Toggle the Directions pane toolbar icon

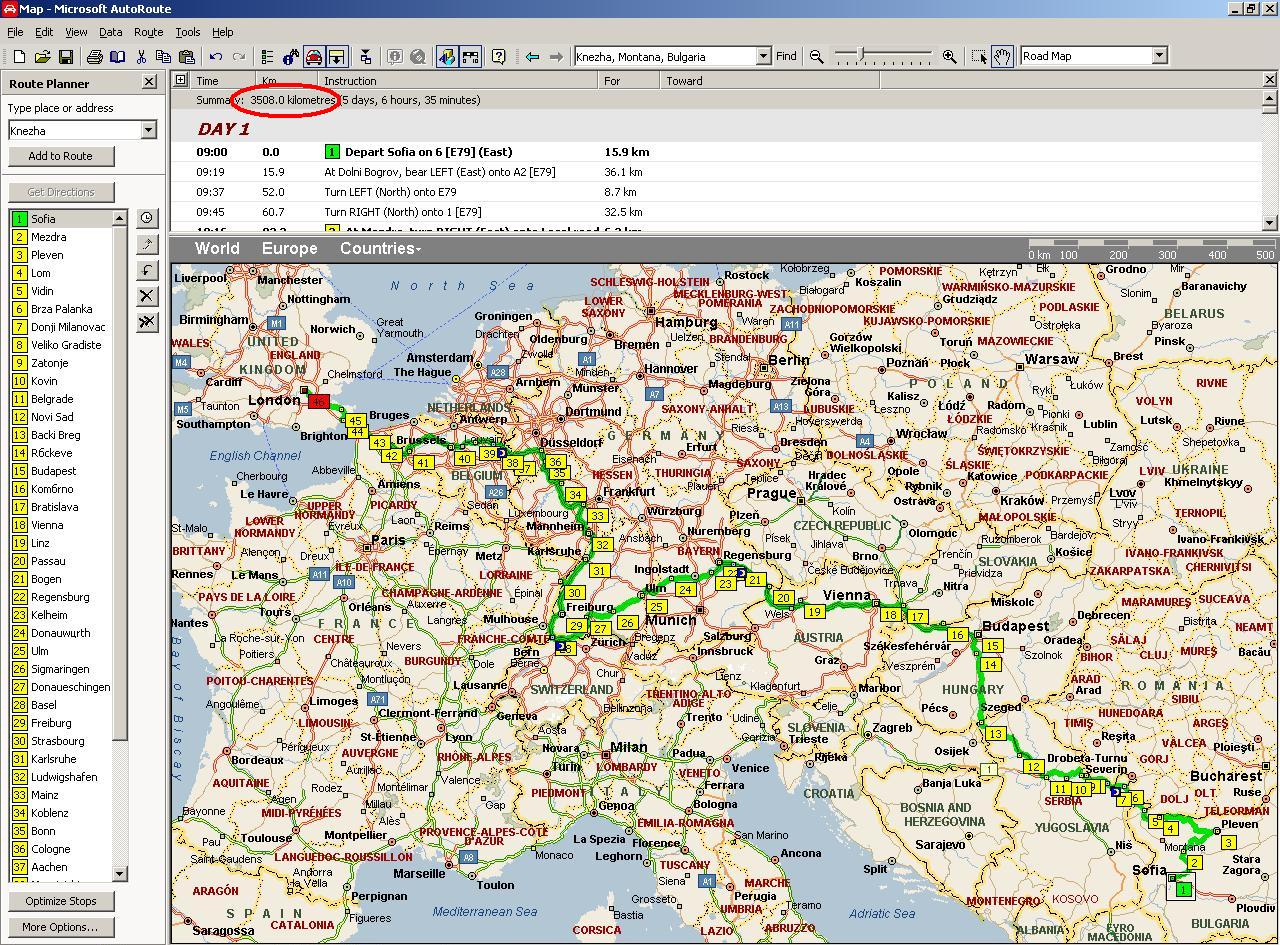337,57
